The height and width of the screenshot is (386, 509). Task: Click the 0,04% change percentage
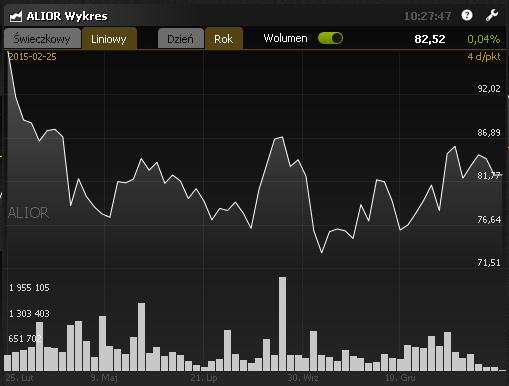click(x=484, y=39)
